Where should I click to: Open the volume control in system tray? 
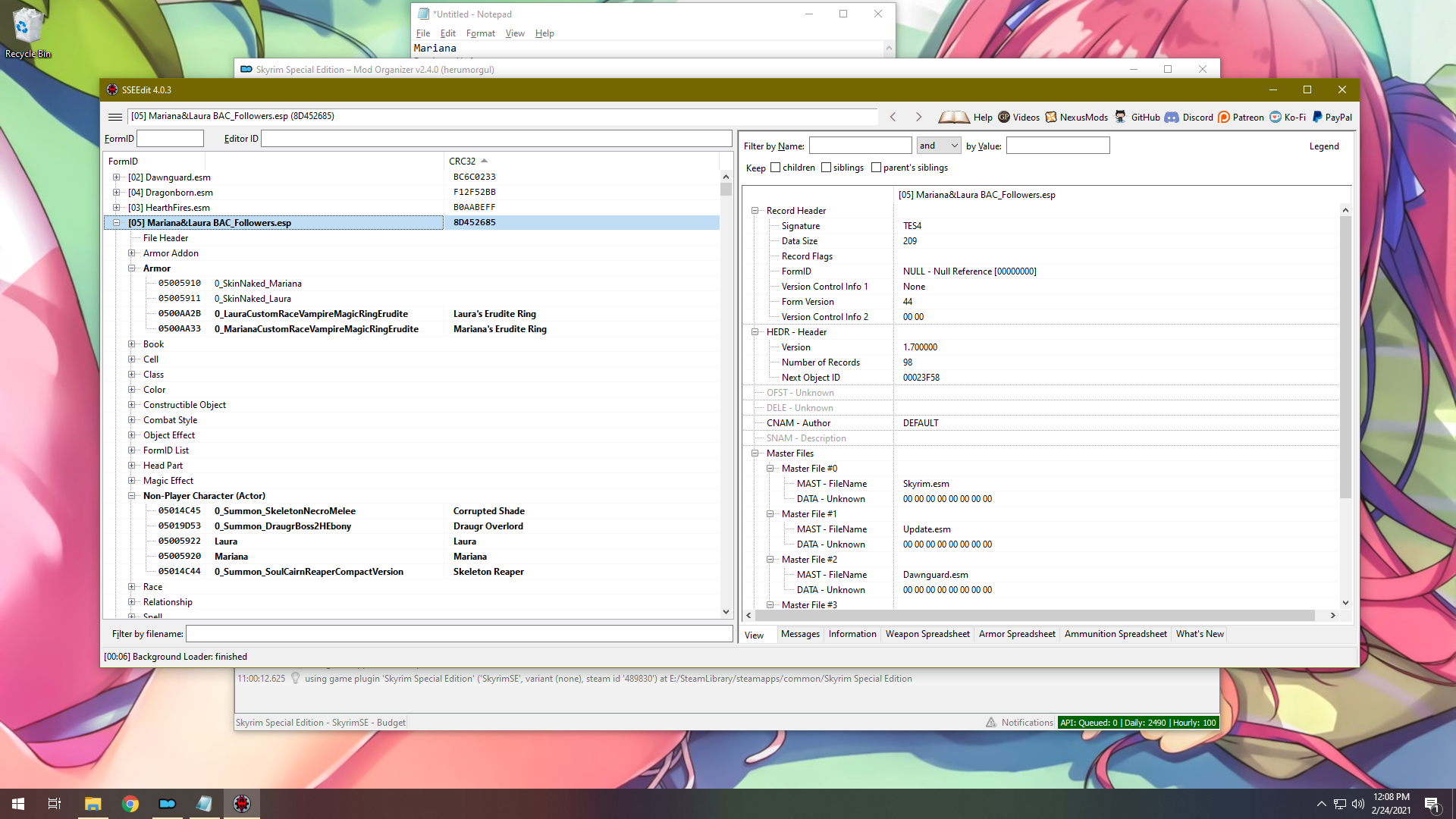[x=1358, y=804]
